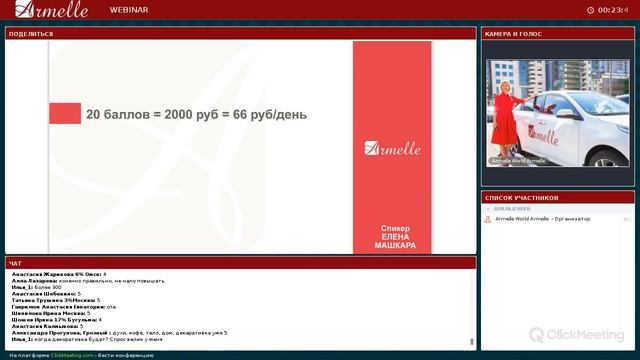The height and width of the screenshot is (360, 640).
Task: Click the Armelle World Armelle caption on video
Action: [518, 161]
